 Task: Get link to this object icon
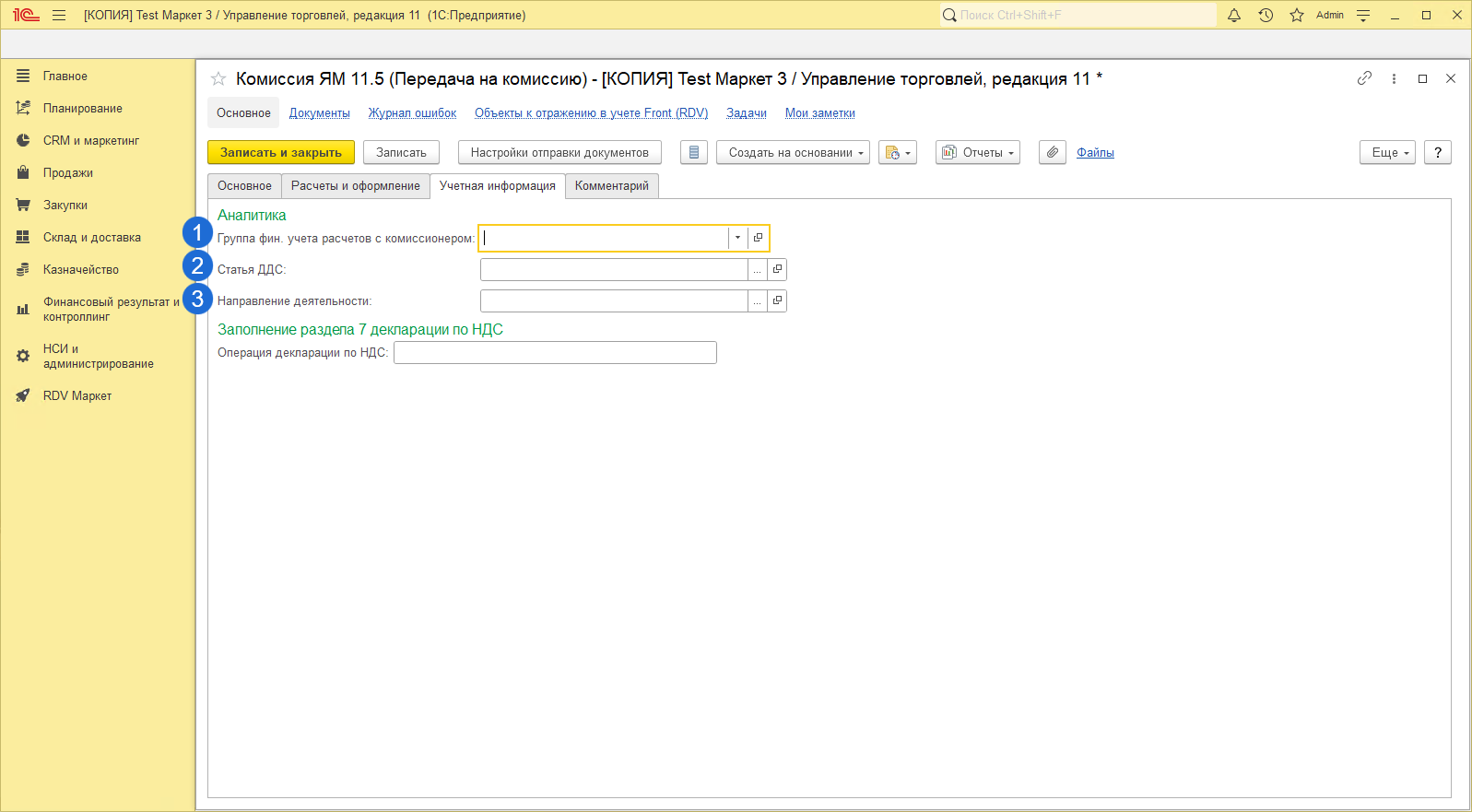tap(1364, 78)
